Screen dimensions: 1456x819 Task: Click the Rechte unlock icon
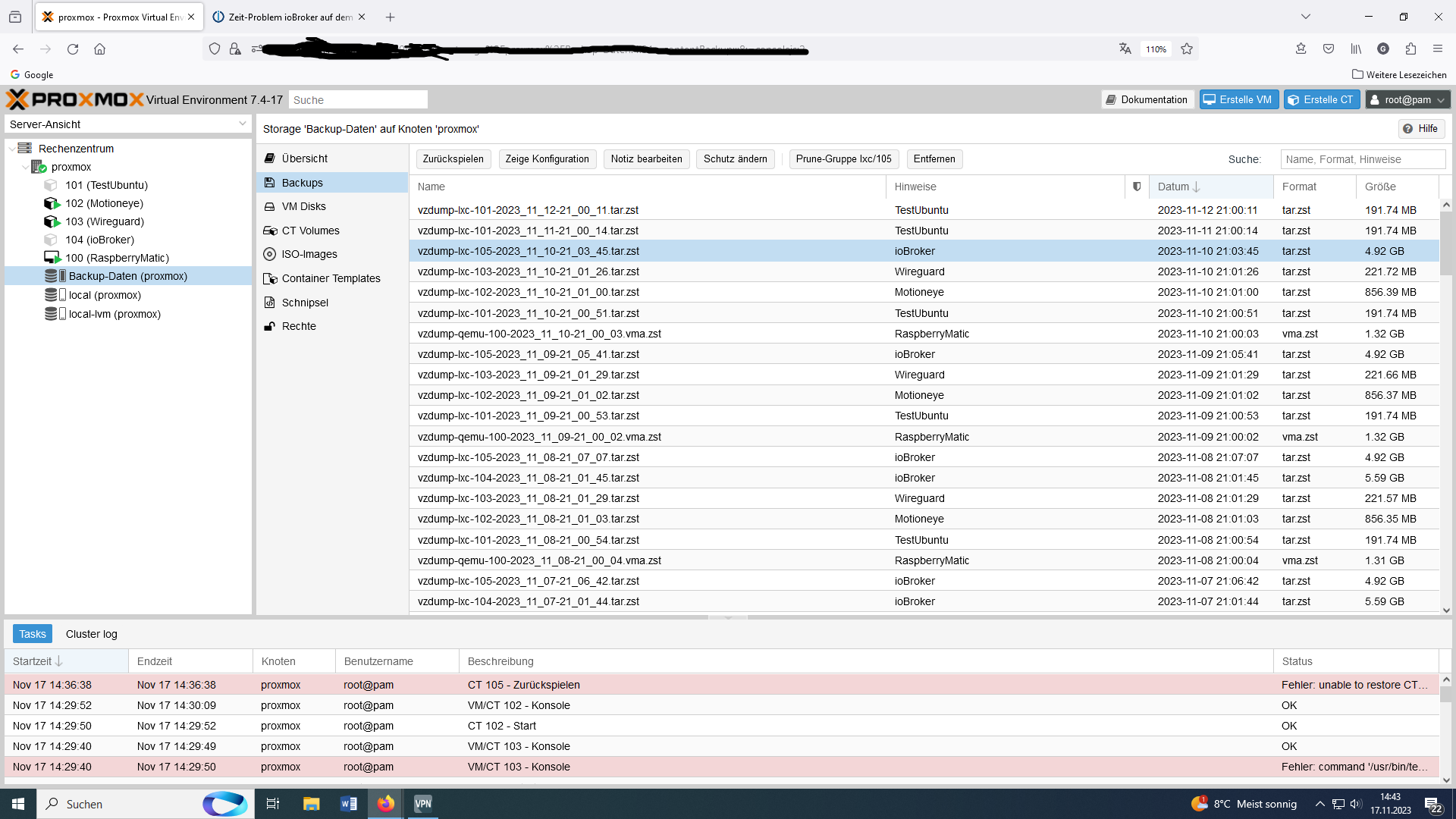point(269,326)
